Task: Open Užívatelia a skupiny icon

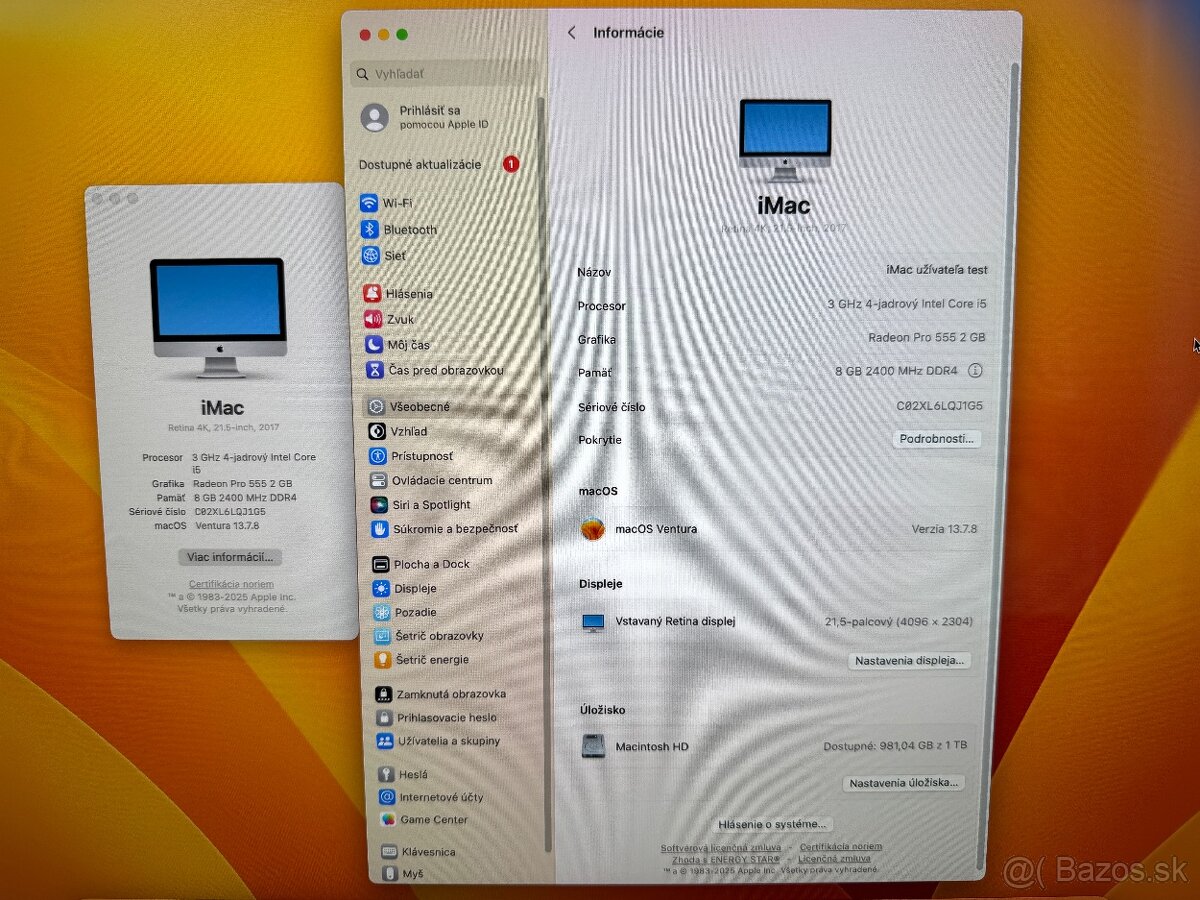Action: click(x=385, y=741)
